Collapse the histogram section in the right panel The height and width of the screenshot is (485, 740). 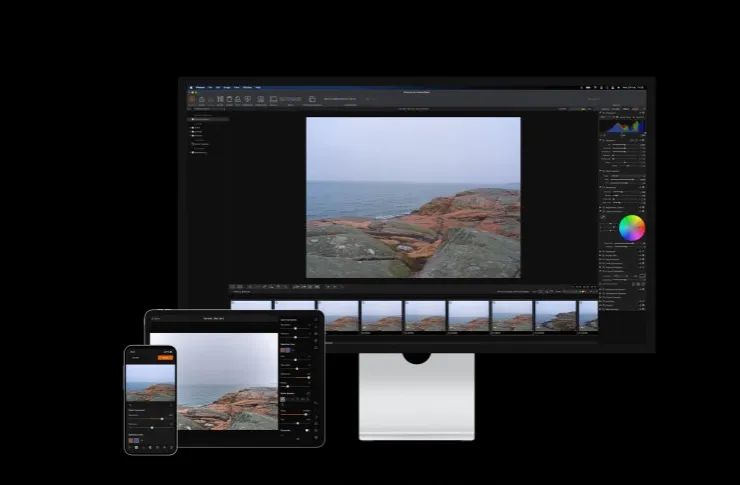pos(601,113)
